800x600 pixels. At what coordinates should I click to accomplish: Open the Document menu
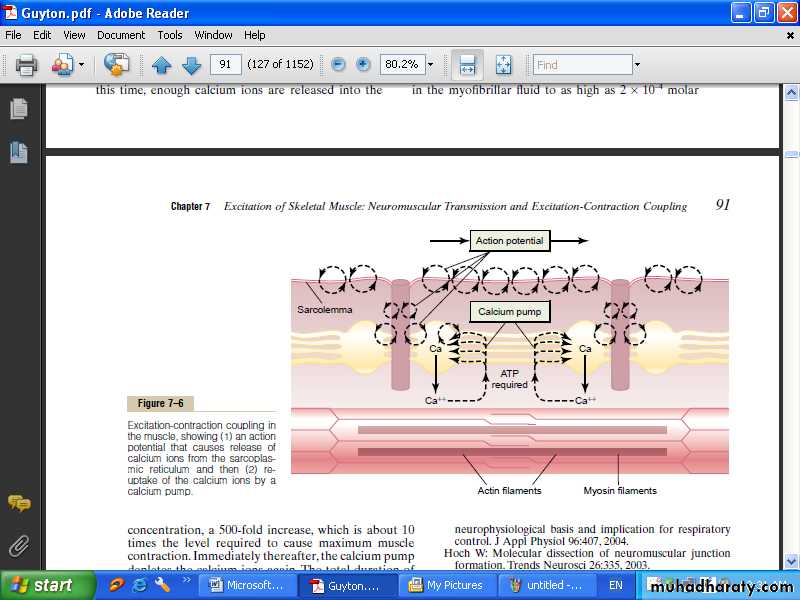point(121,35)
